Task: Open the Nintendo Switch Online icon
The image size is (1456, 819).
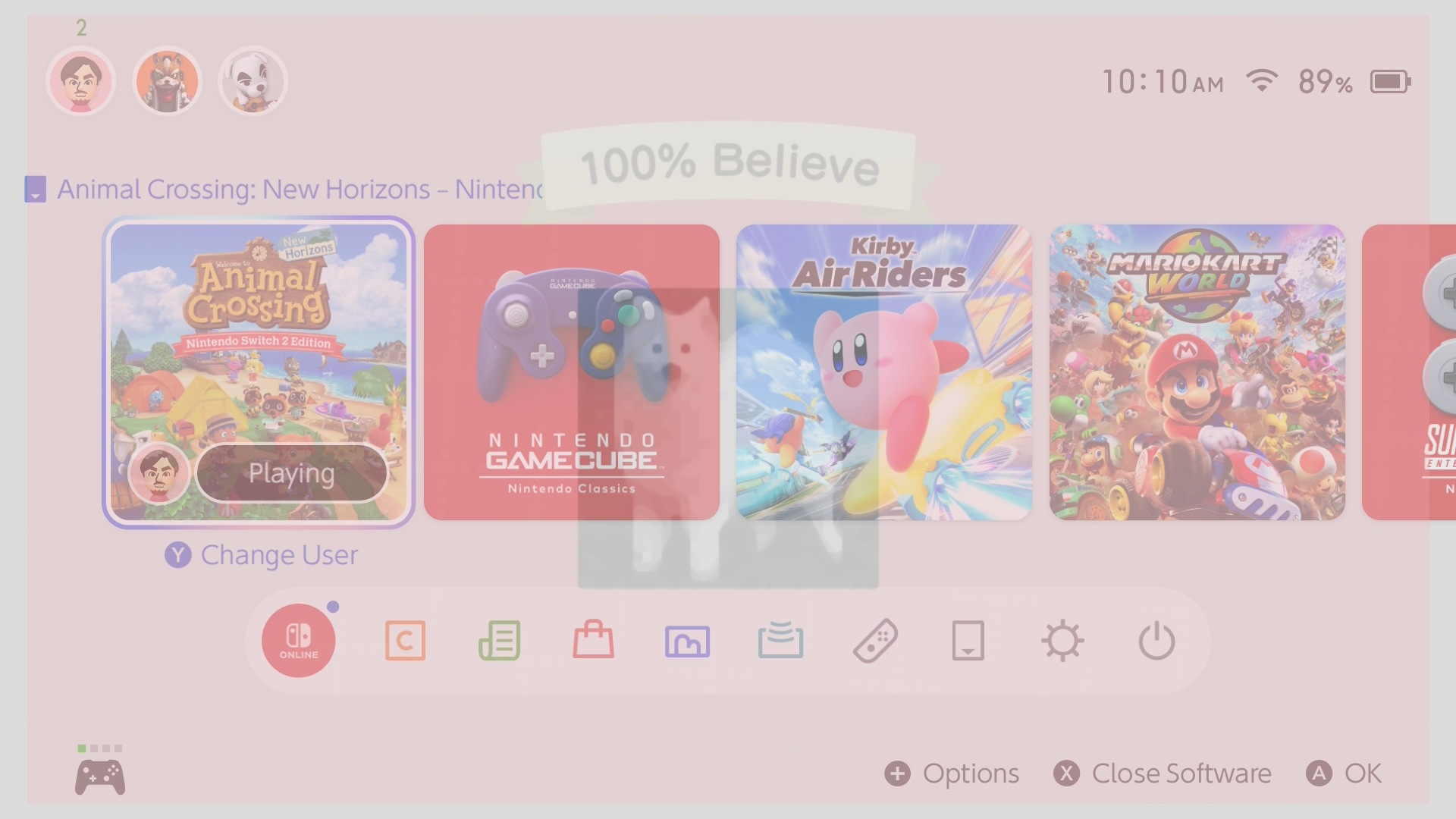Action: (299, 641)
